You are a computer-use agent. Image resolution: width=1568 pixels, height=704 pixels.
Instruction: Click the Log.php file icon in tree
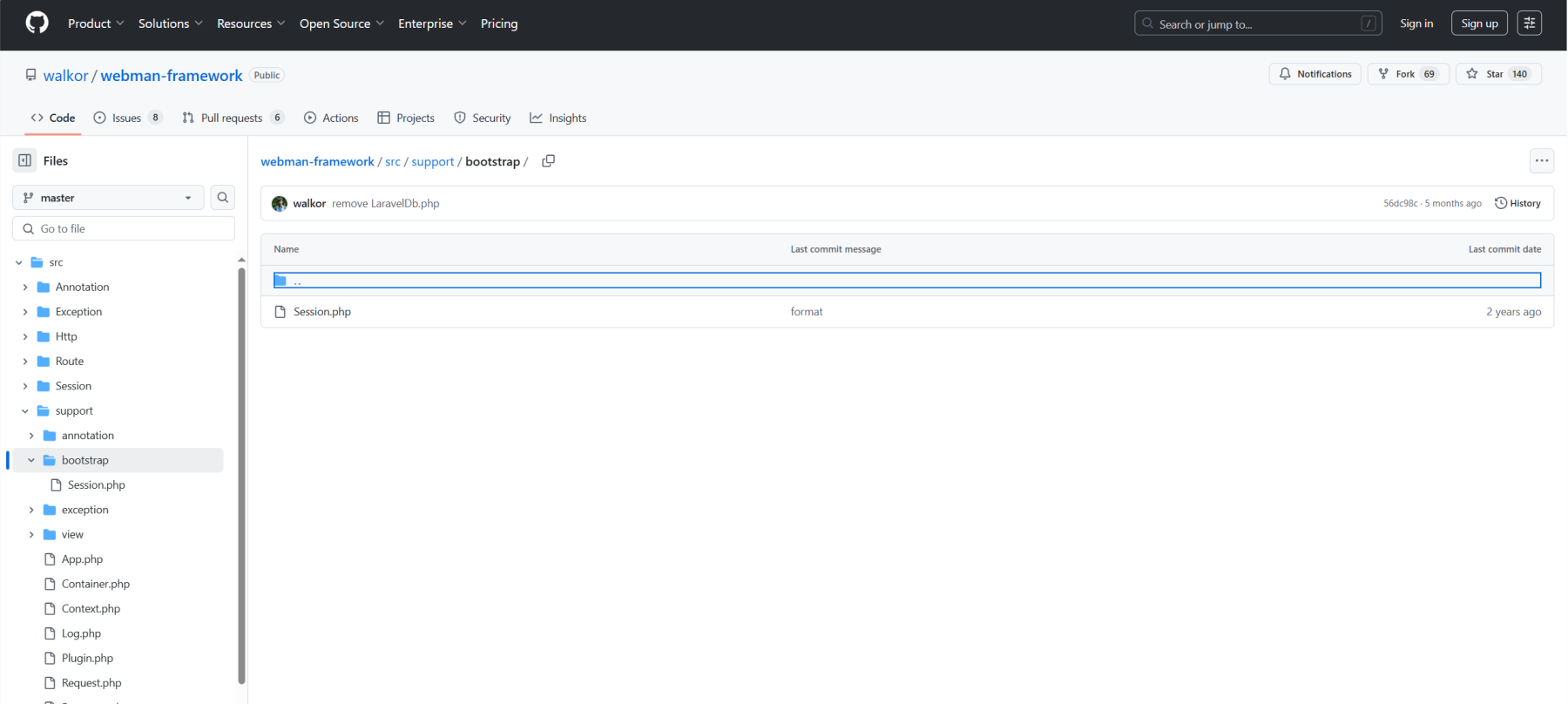point(50,633)
